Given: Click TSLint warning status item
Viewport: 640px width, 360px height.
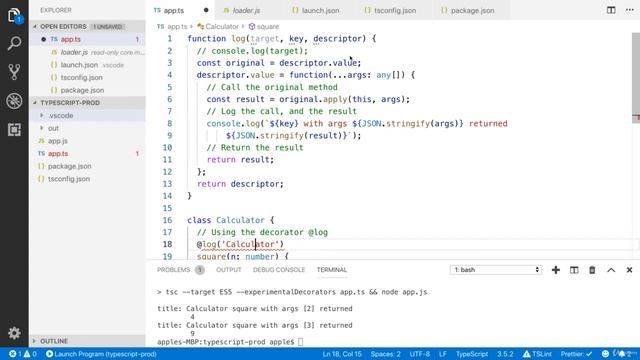Looking at the screenshot, I should [x=537, y=354].
